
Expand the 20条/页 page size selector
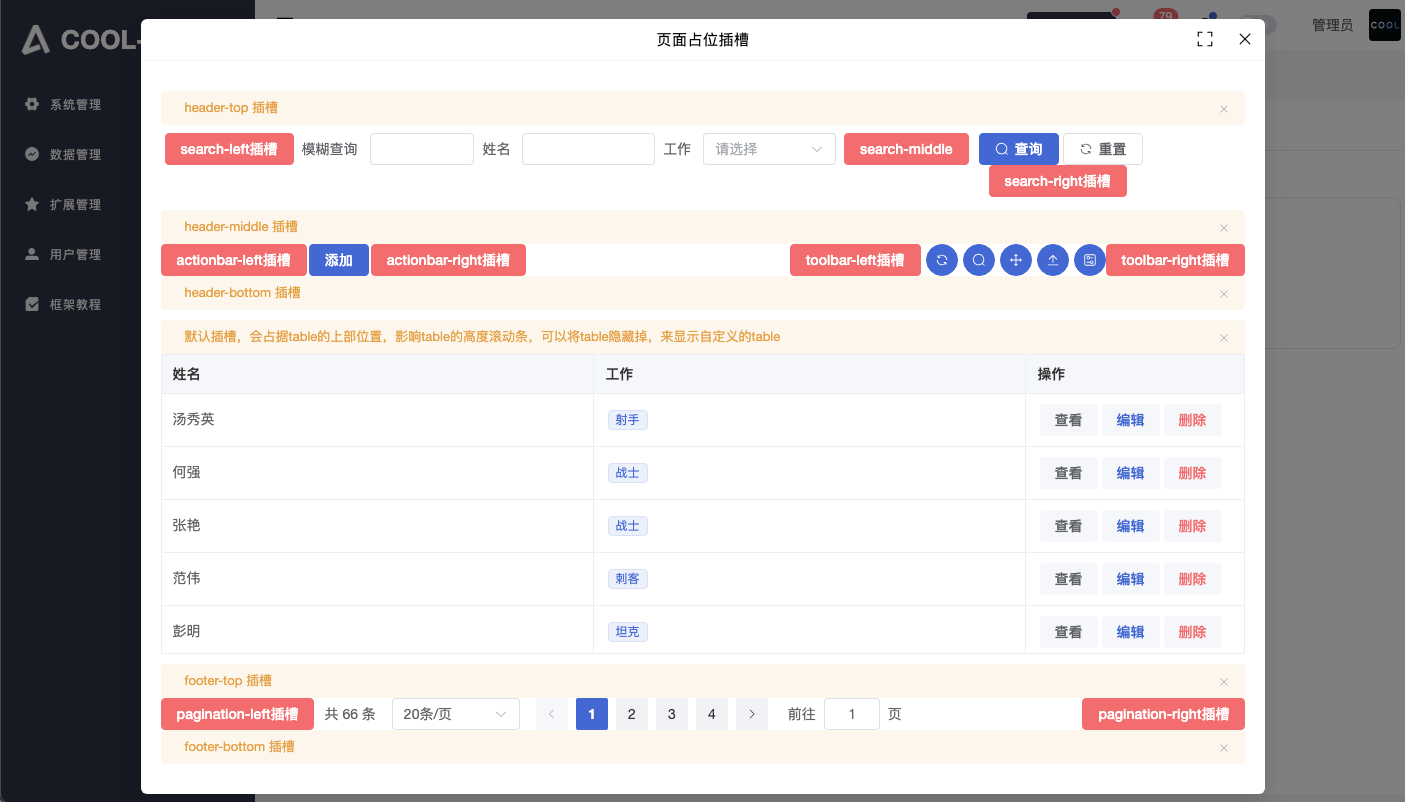(x=455, y=714)
